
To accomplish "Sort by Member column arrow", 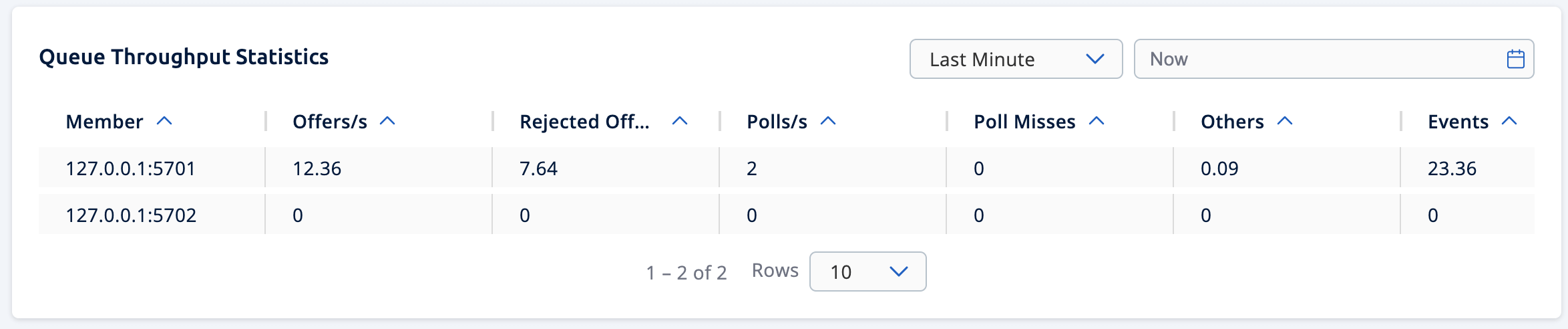I will tap(164, 121).
